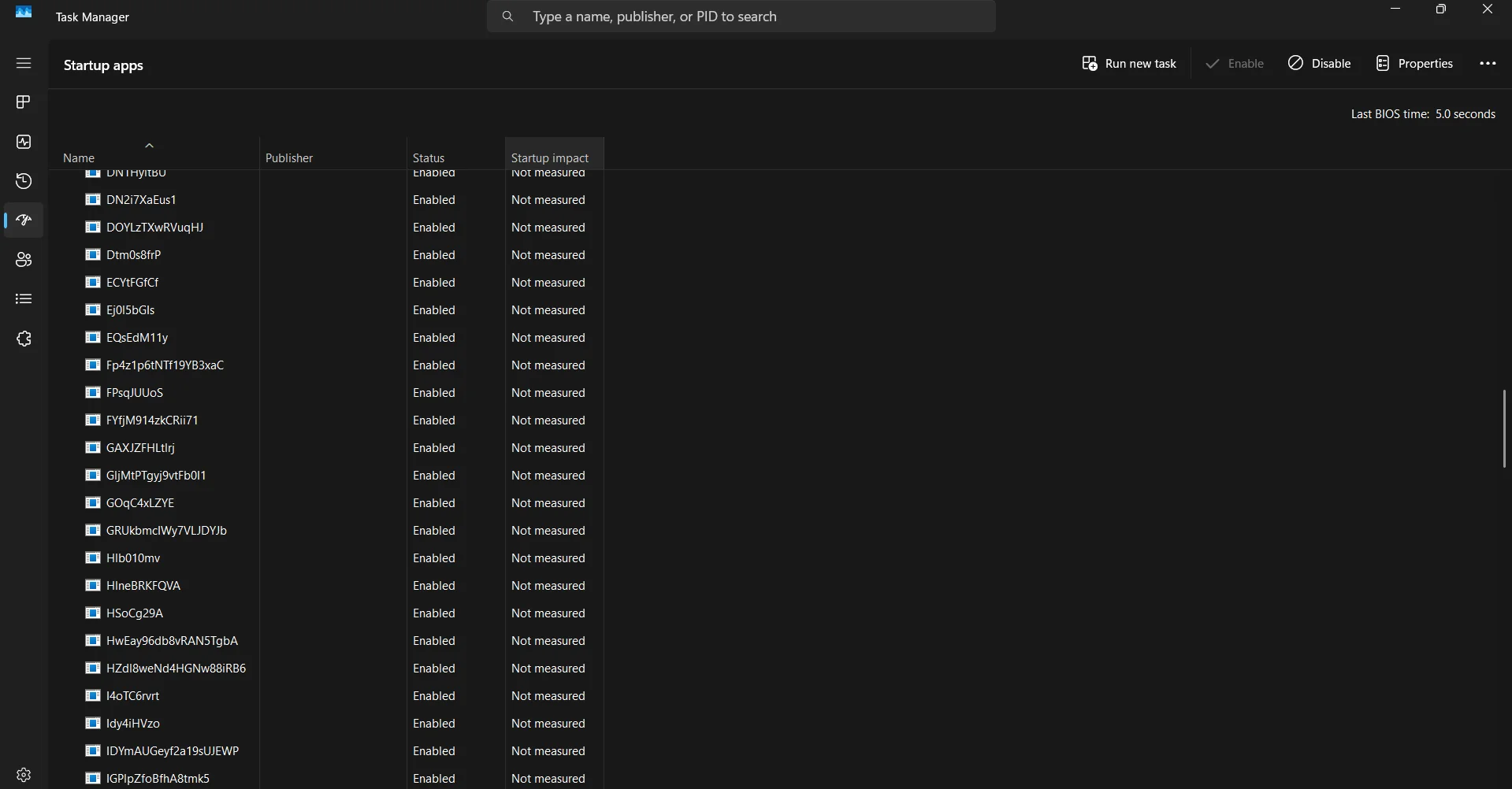This screenshot has height=789, width=1512.
Task: Expand the navigation hamburger menu
Action: coord(24,63)
